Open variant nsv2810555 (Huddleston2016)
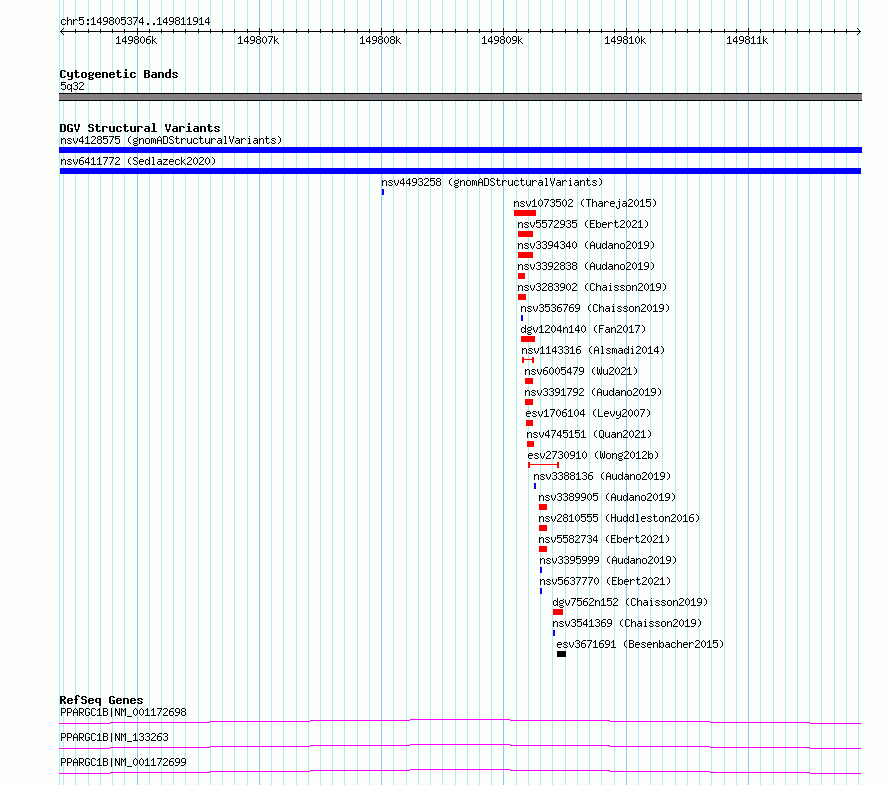 (x=619, y=518)
